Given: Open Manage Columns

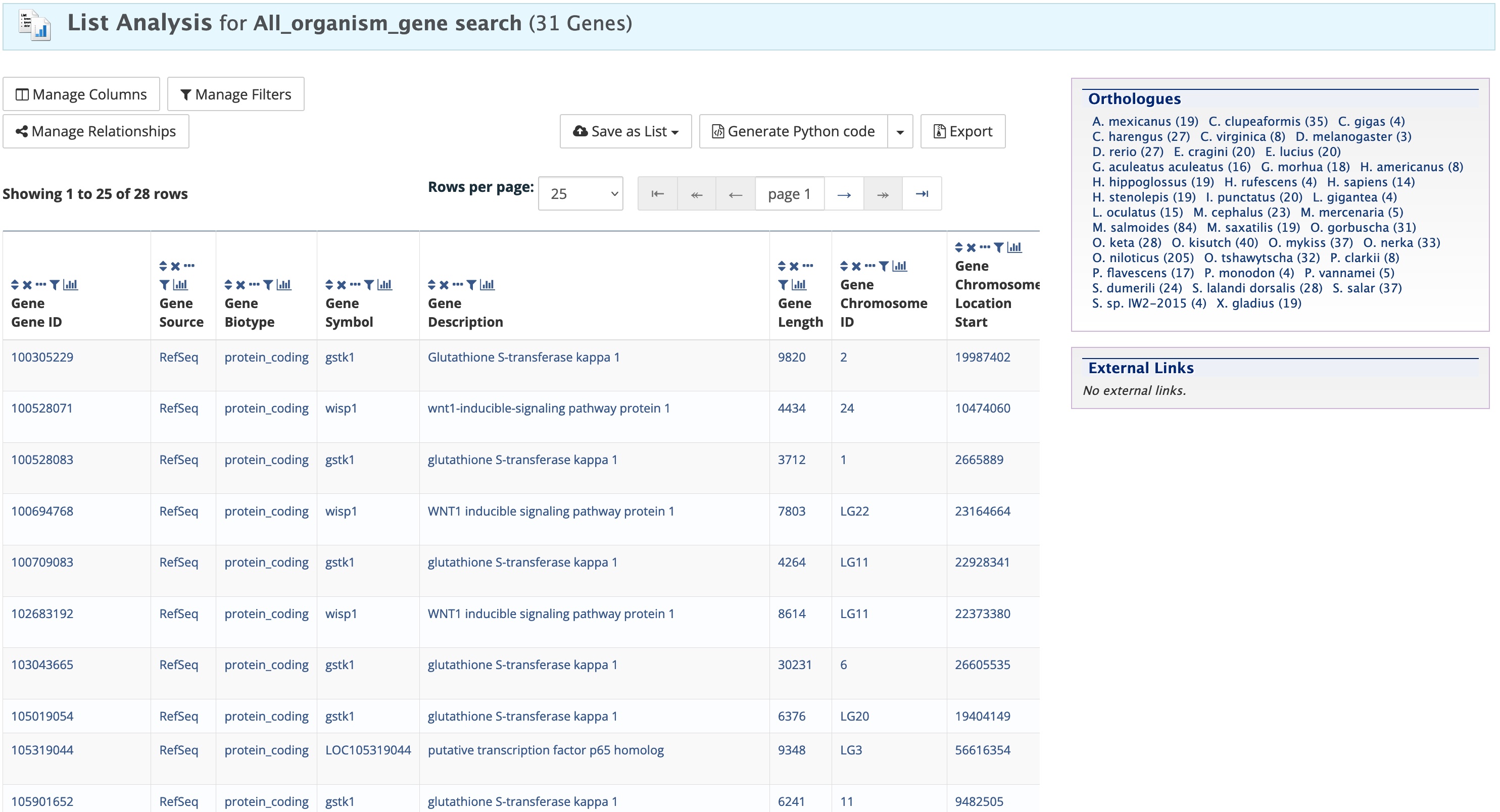Looking at the screenshot, I should pyautogui.click(x=81, y=94).
